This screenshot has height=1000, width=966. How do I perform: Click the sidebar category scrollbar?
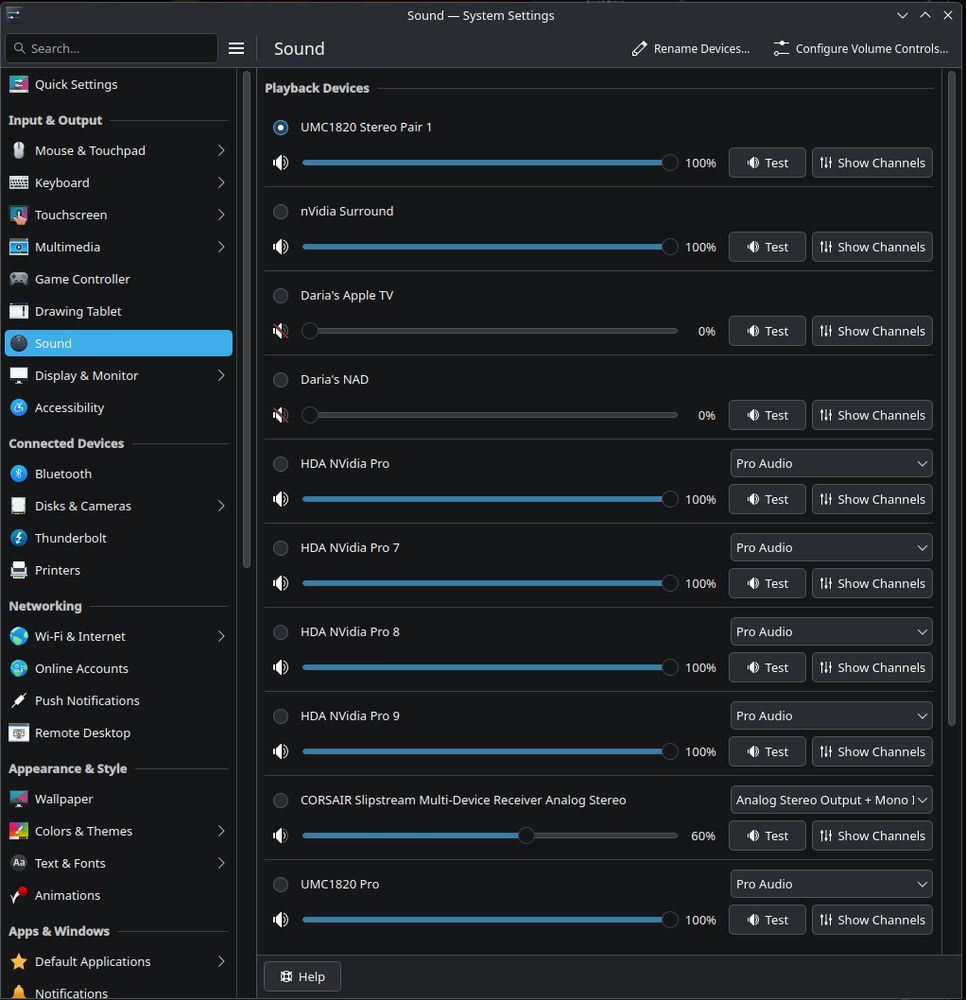(x=247, y=319)
